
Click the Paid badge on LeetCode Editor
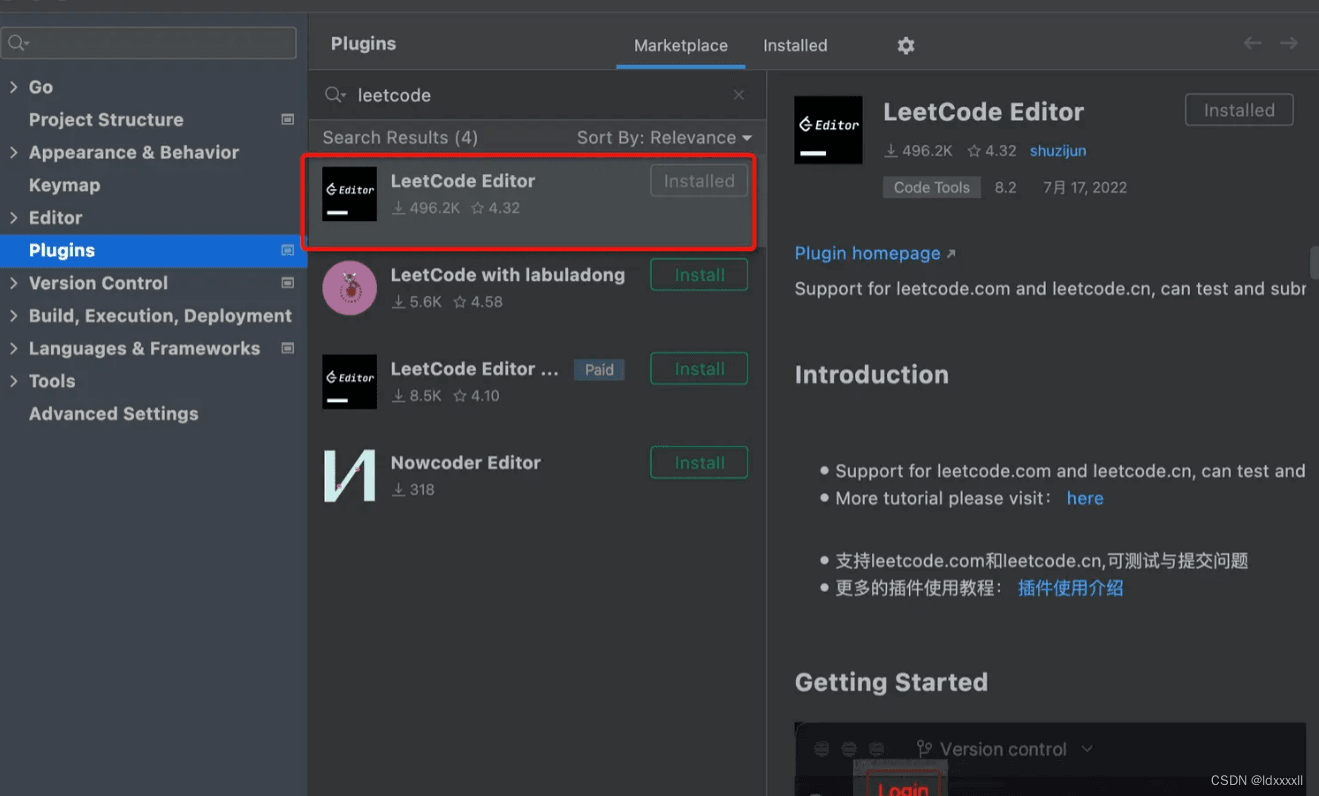click(599, 370)
